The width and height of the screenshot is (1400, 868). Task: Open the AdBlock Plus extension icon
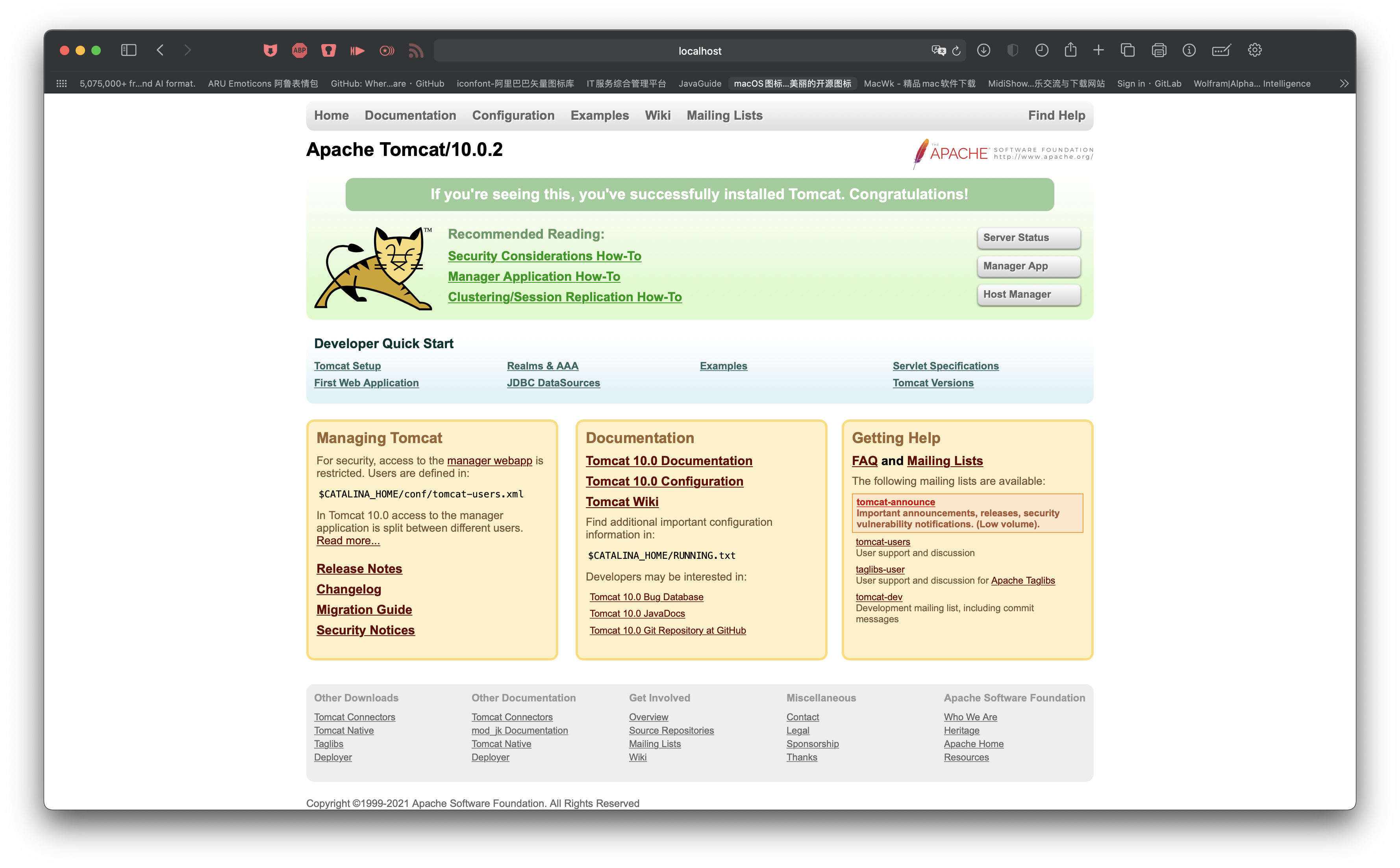(x=300, y=50)
